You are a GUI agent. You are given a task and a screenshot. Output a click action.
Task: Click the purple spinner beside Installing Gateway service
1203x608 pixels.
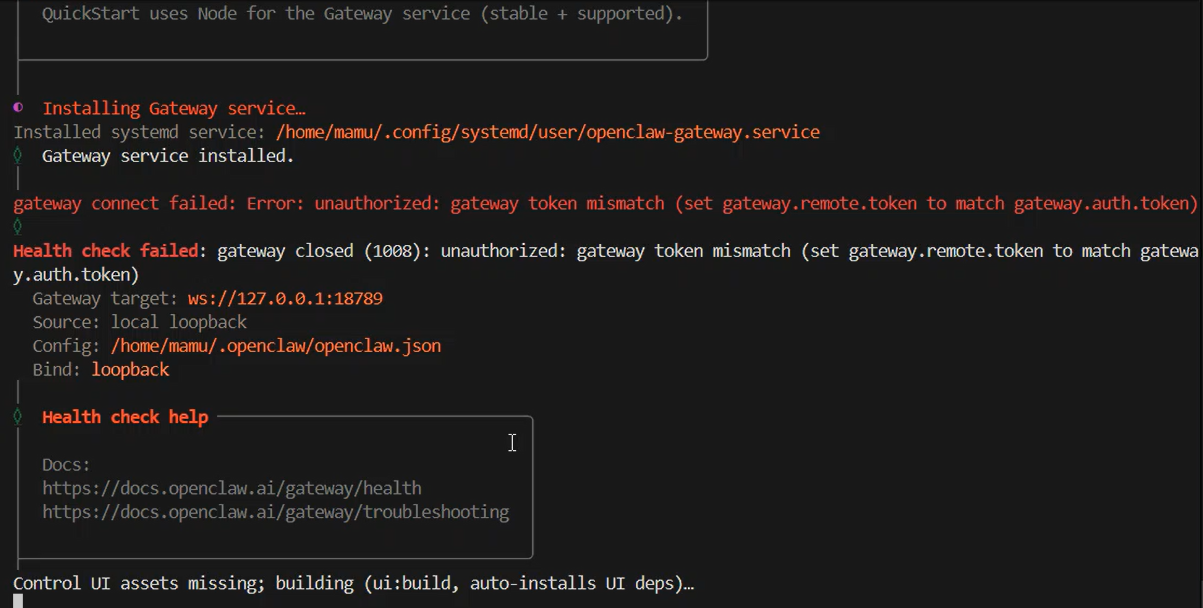pos(18,108)
